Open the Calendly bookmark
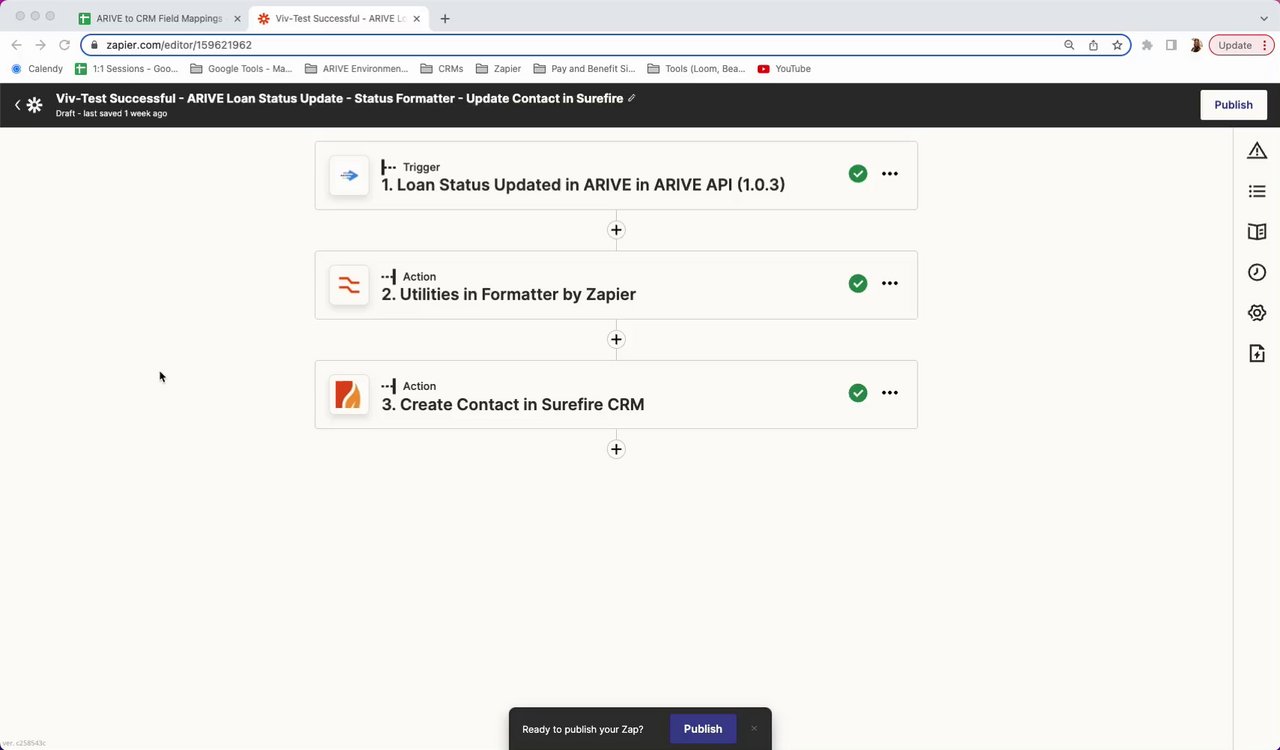The width and height of the screenshot is (1280, 750). coord(37,69)
